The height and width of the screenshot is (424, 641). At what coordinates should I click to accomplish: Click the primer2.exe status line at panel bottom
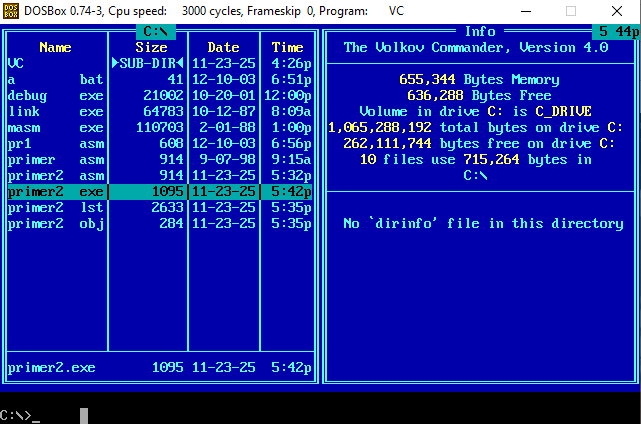click(x=160, y=368)
